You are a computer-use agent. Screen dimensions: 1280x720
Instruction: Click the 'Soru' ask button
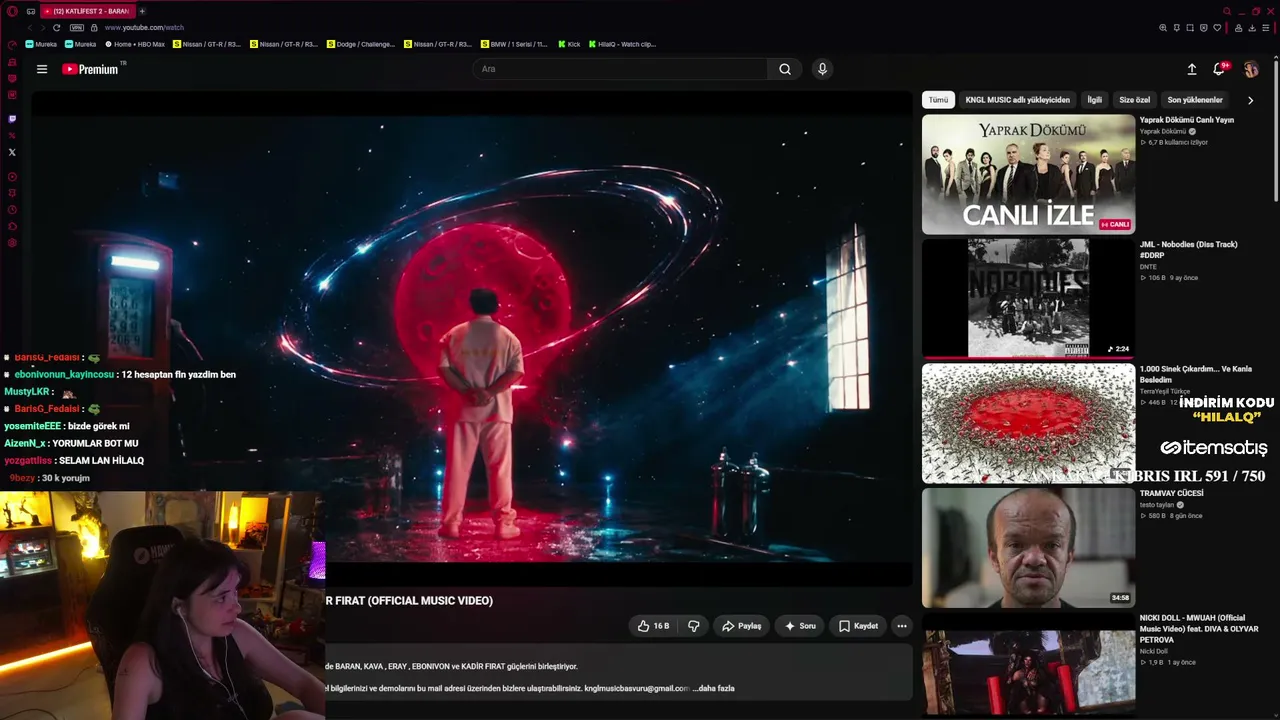[x=800, y=626]
